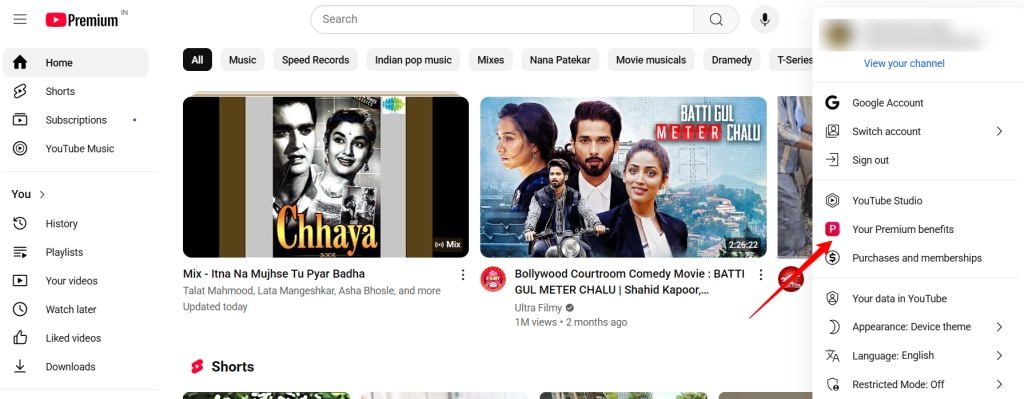Open Your videos in the sidebar
The height and width of the screenshot is (399, 1024).
point(76,281)
